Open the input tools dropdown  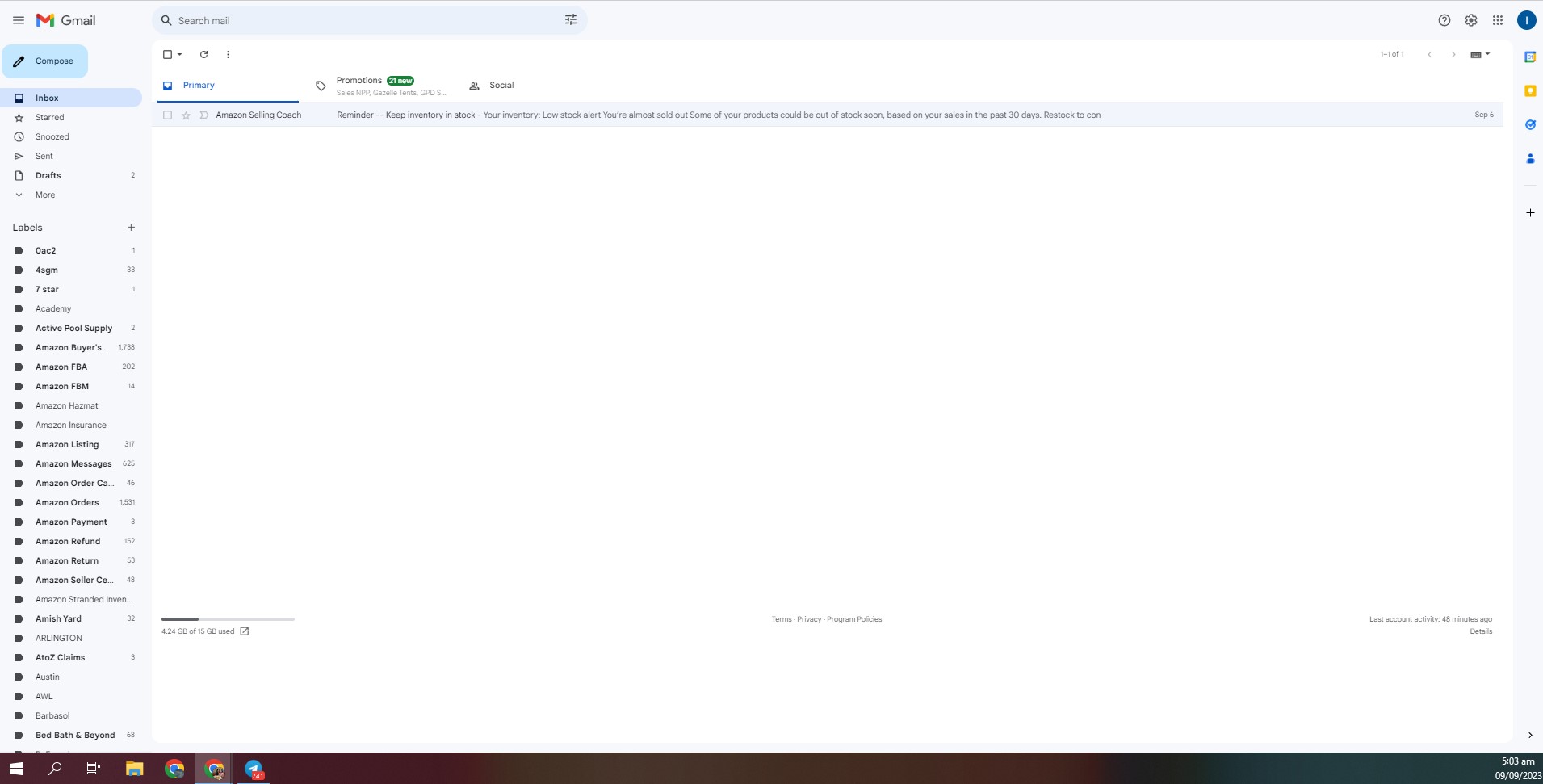(1481, 54)
